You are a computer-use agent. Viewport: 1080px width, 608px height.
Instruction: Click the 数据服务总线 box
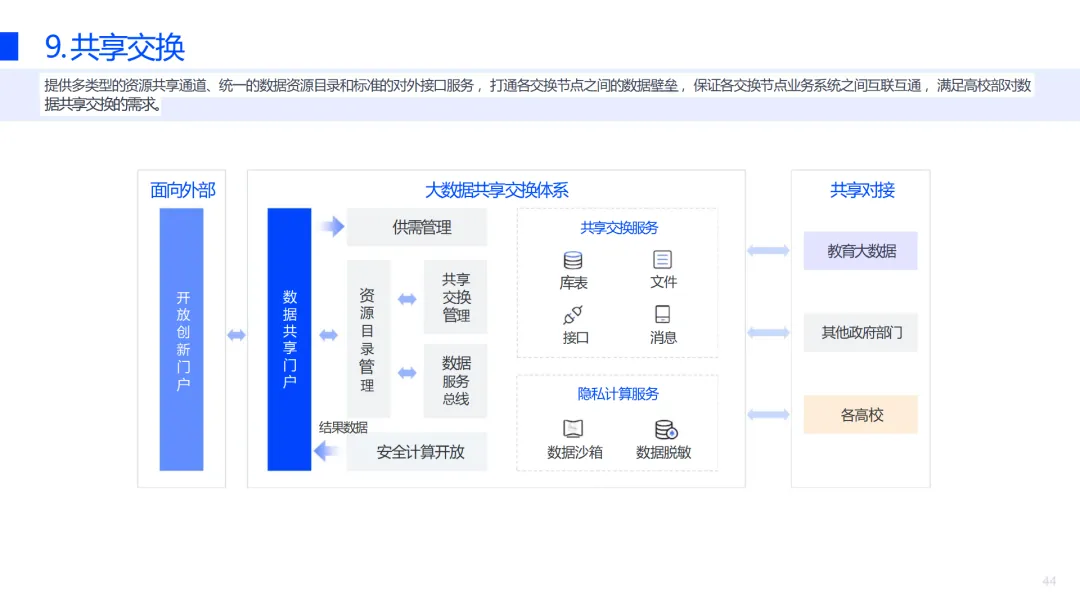455,381
